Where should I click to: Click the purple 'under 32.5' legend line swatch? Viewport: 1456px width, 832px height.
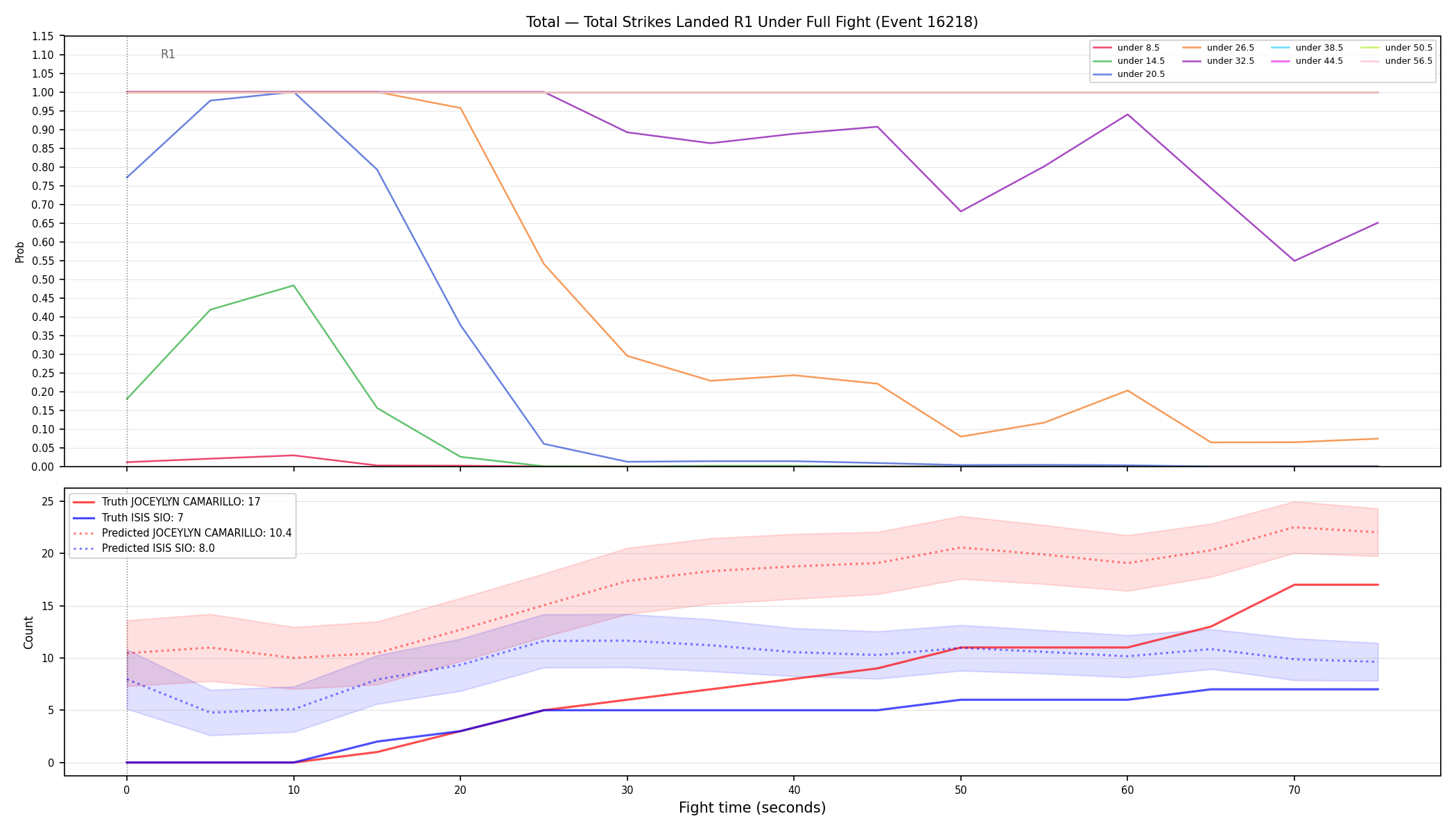[1192, 61]
